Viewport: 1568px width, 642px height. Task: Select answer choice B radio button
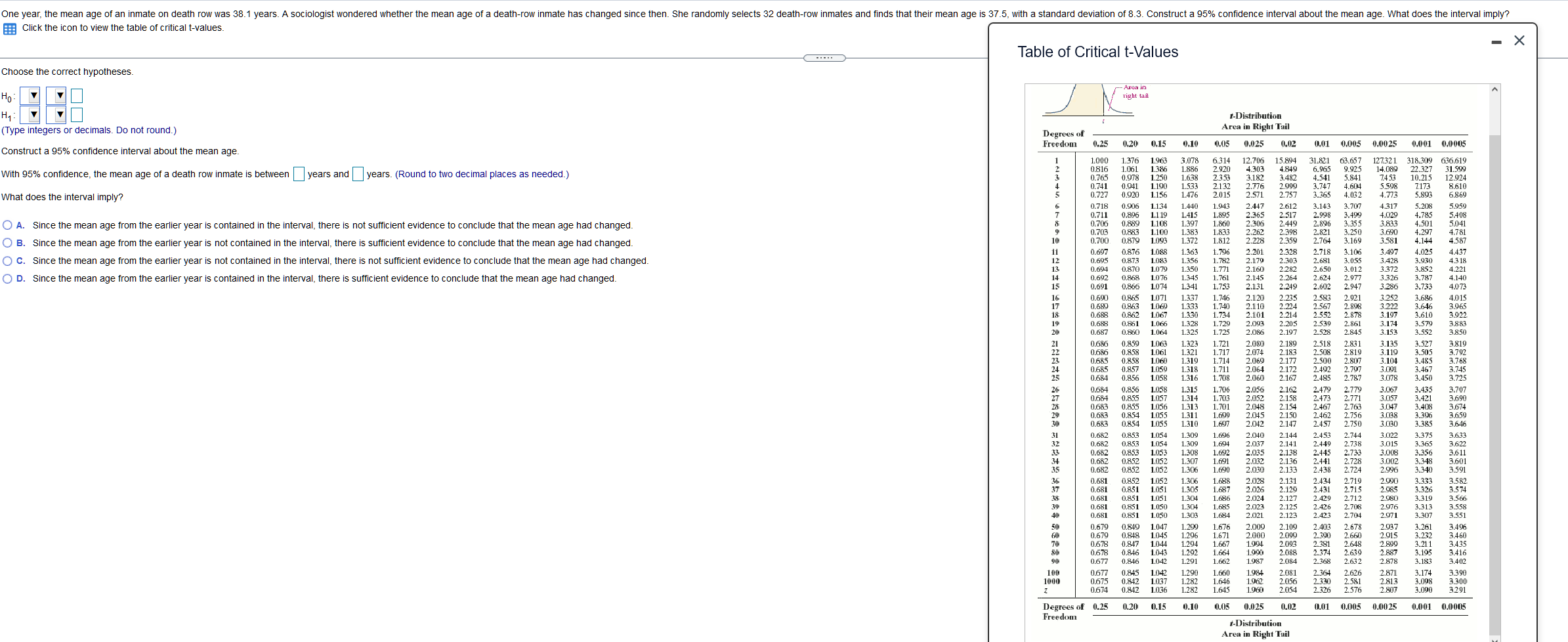[x=7, y=243]
